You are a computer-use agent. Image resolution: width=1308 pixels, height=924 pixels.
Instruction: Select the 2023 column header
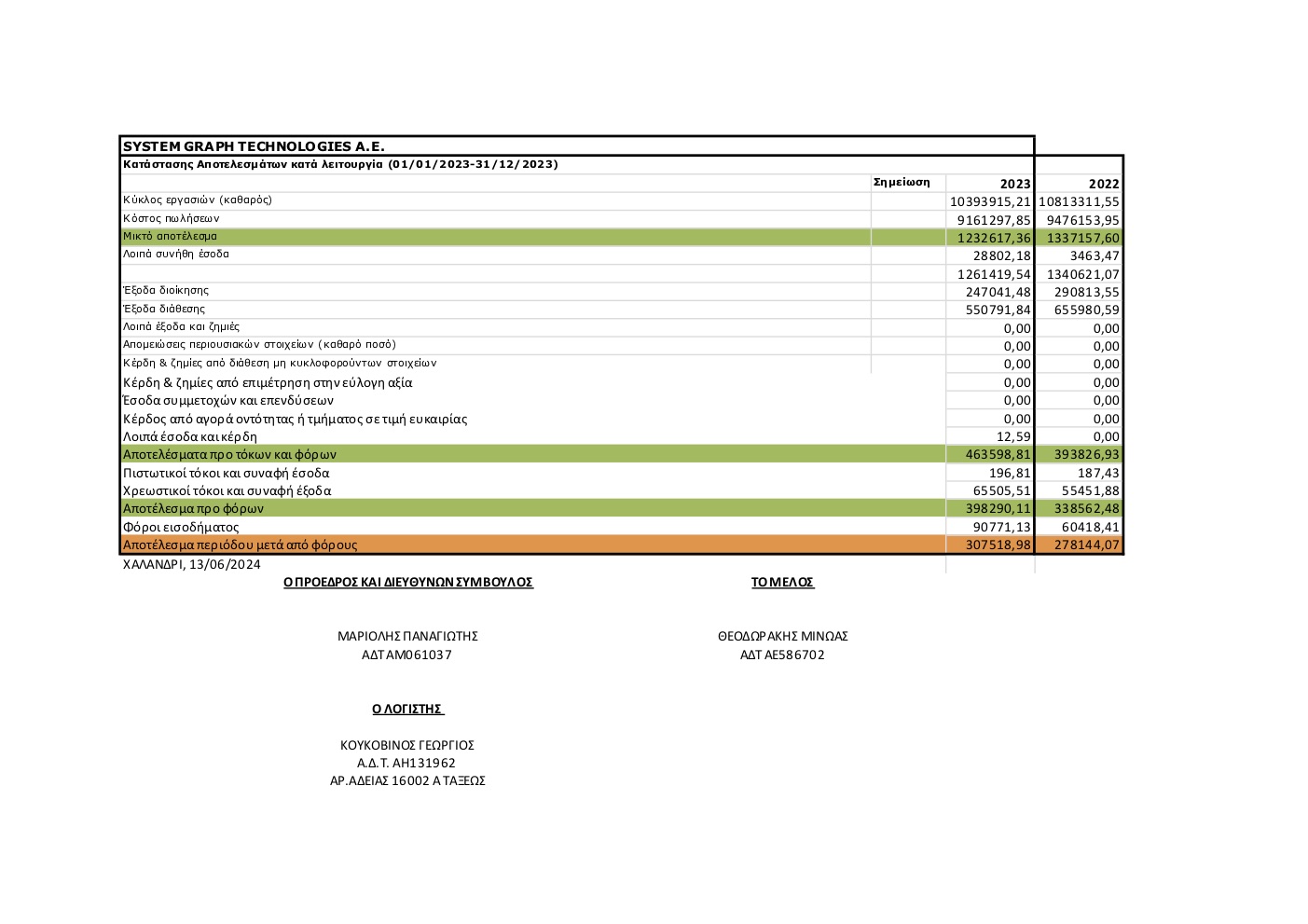point(1014,184)
